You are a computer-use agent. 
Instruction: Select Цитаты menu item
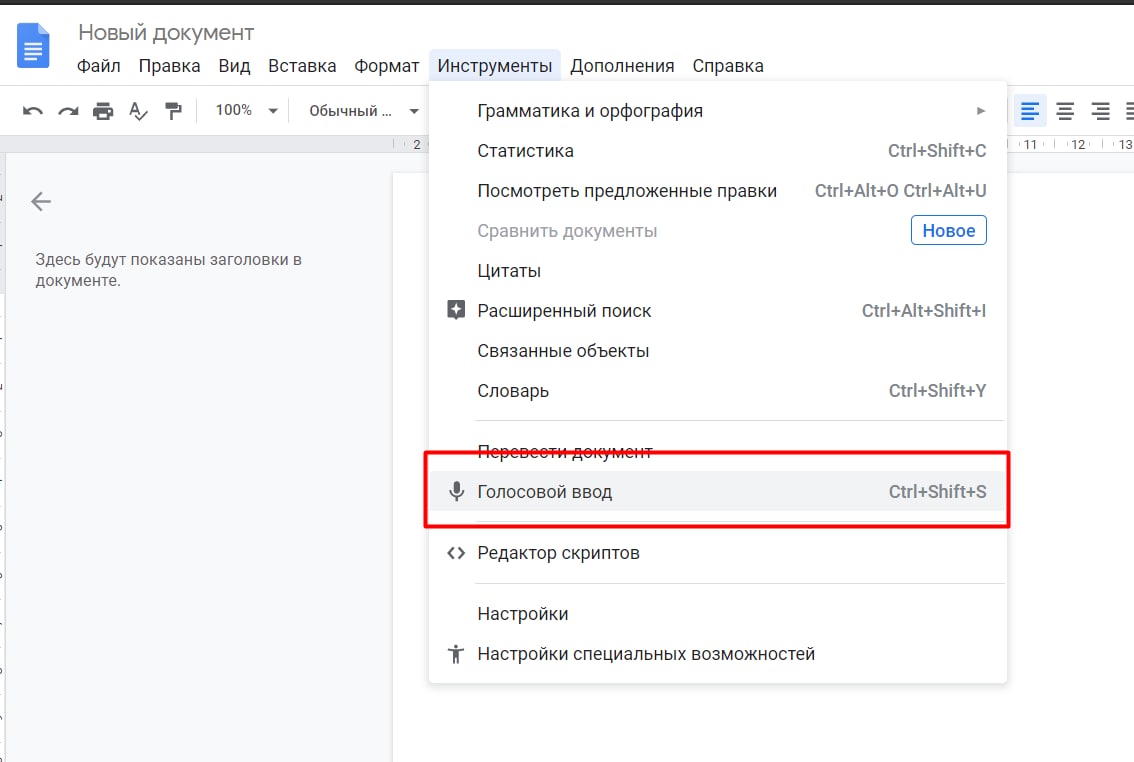[x=717, y=270]
